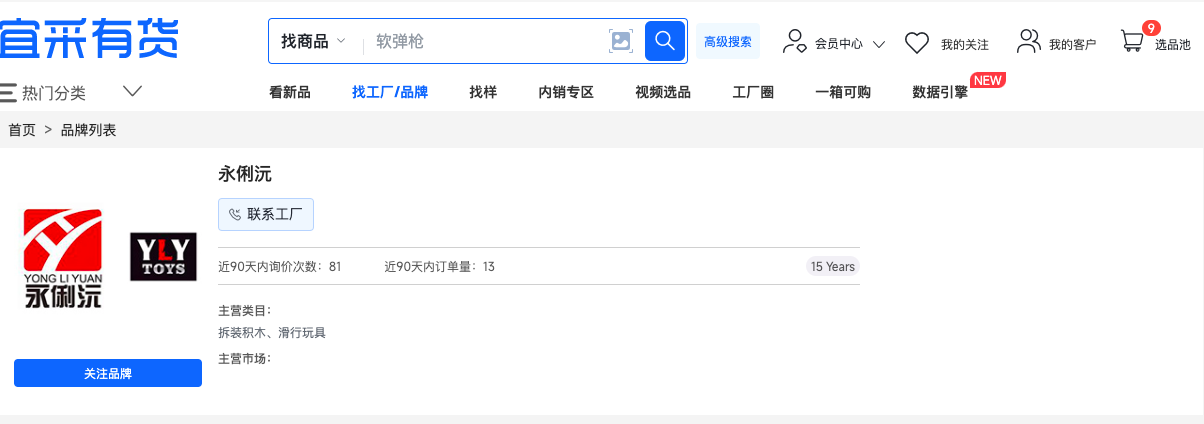Image resolution: width=1204 pixels, height=424 pixels.
Task: Open the 选品池 link
Action: (x=1173, y=45)
